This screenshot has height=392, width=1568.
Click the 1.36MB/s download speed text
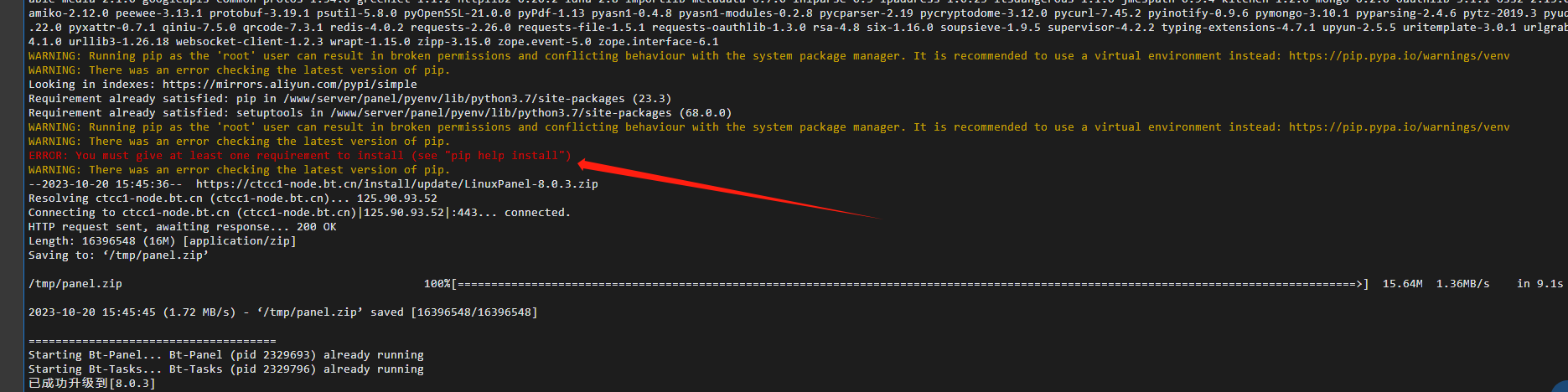pos(1462,284)
